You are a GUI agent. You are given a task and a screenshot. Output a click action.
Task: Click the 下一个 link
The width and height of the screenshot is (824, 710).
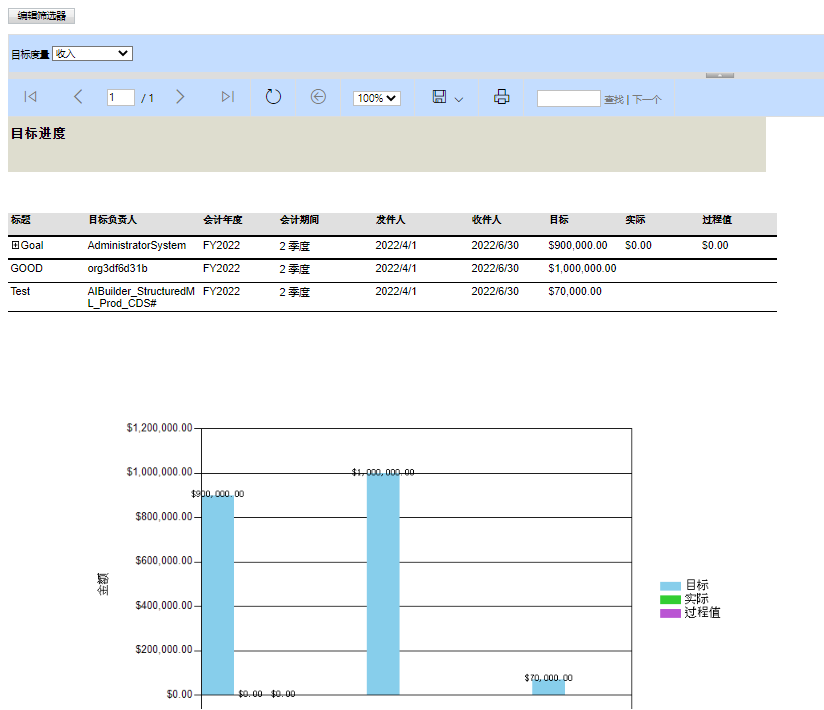[x=646, y=99]
